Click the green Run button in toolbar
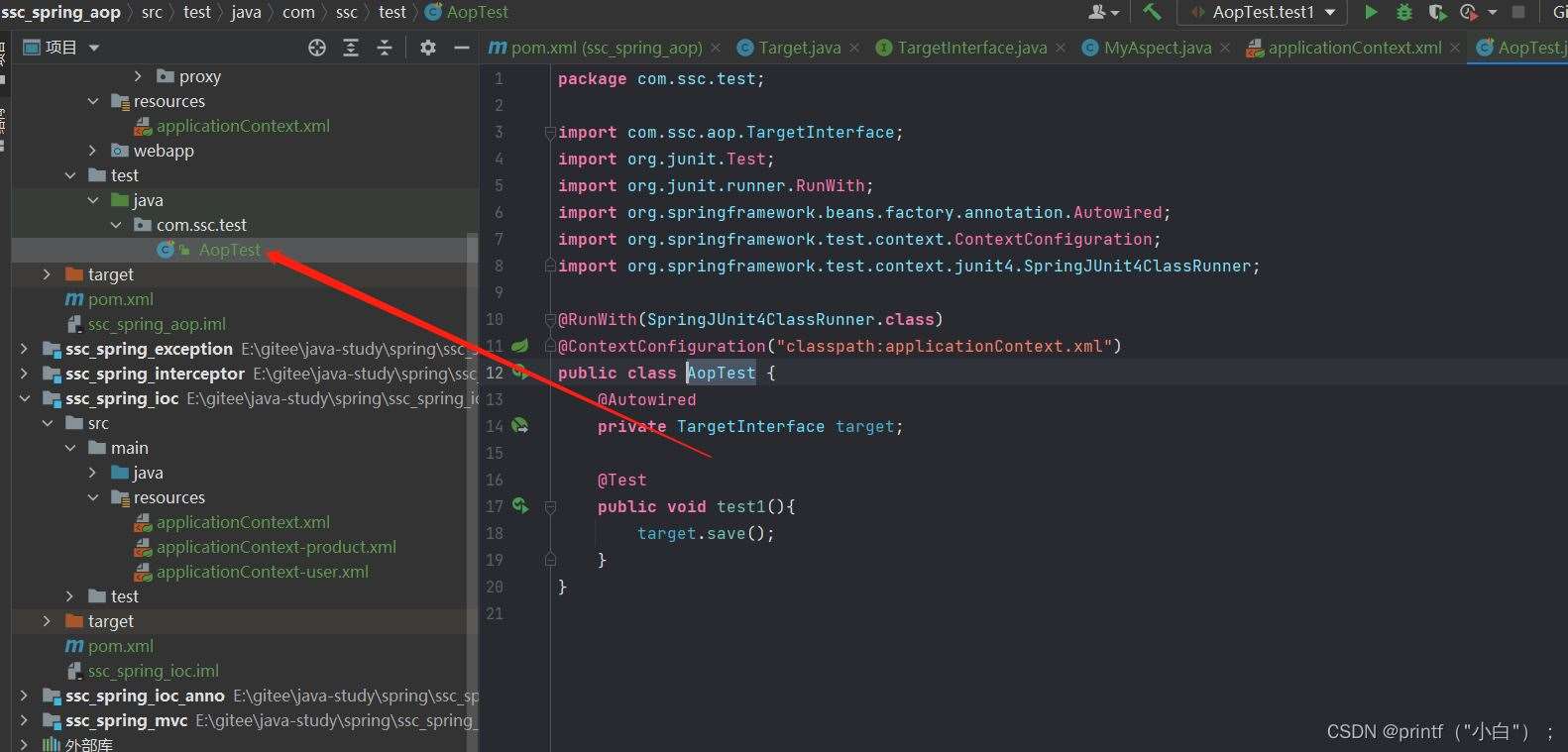The width and height of the screenshot is (1568, 752). click(x=1371, y=12)
